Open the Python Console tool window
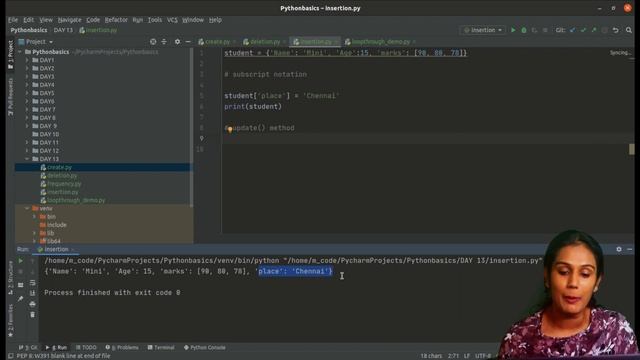Viewport: 640px width, 360px height. [204, 347]
